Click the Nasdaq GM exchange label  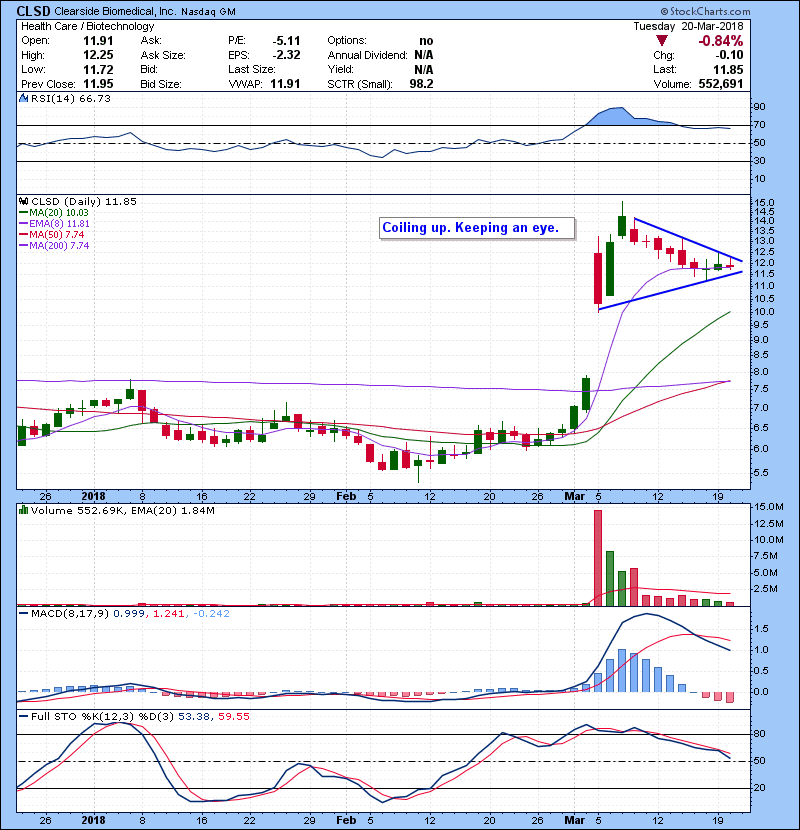208,12
